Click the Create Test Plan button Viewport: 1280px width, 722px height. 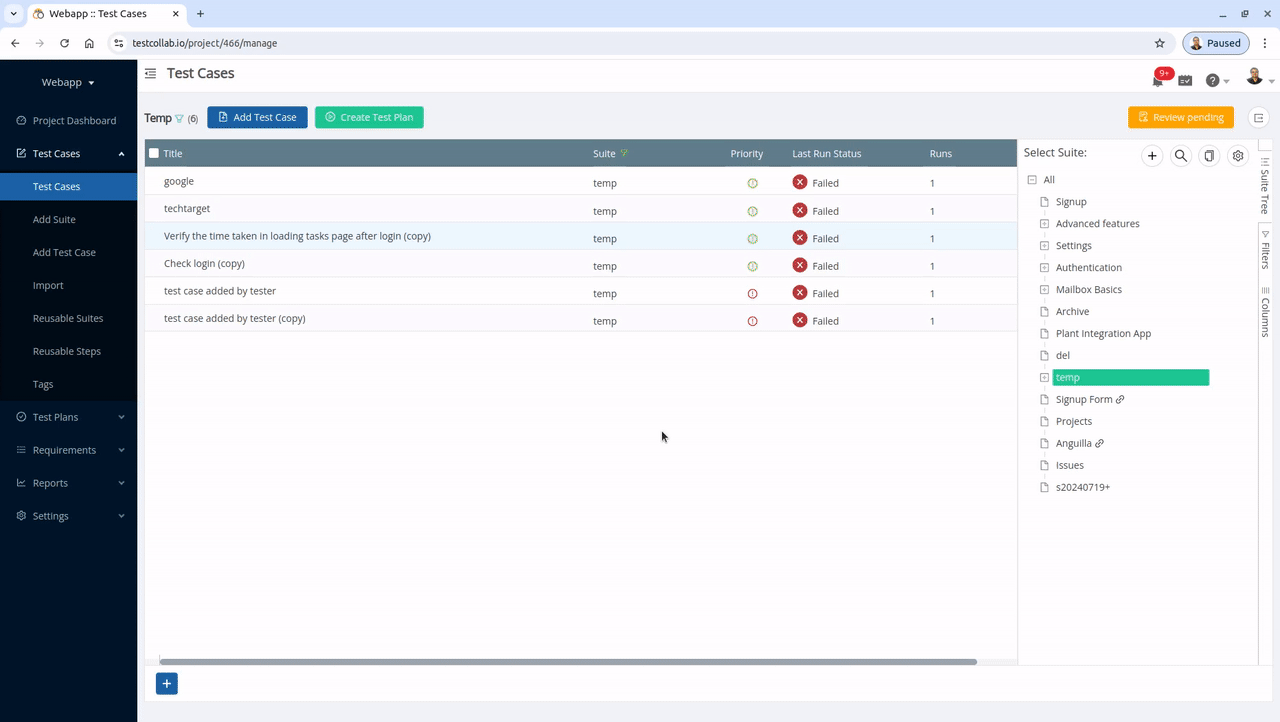pyautogui.click(x=369, y=117)
